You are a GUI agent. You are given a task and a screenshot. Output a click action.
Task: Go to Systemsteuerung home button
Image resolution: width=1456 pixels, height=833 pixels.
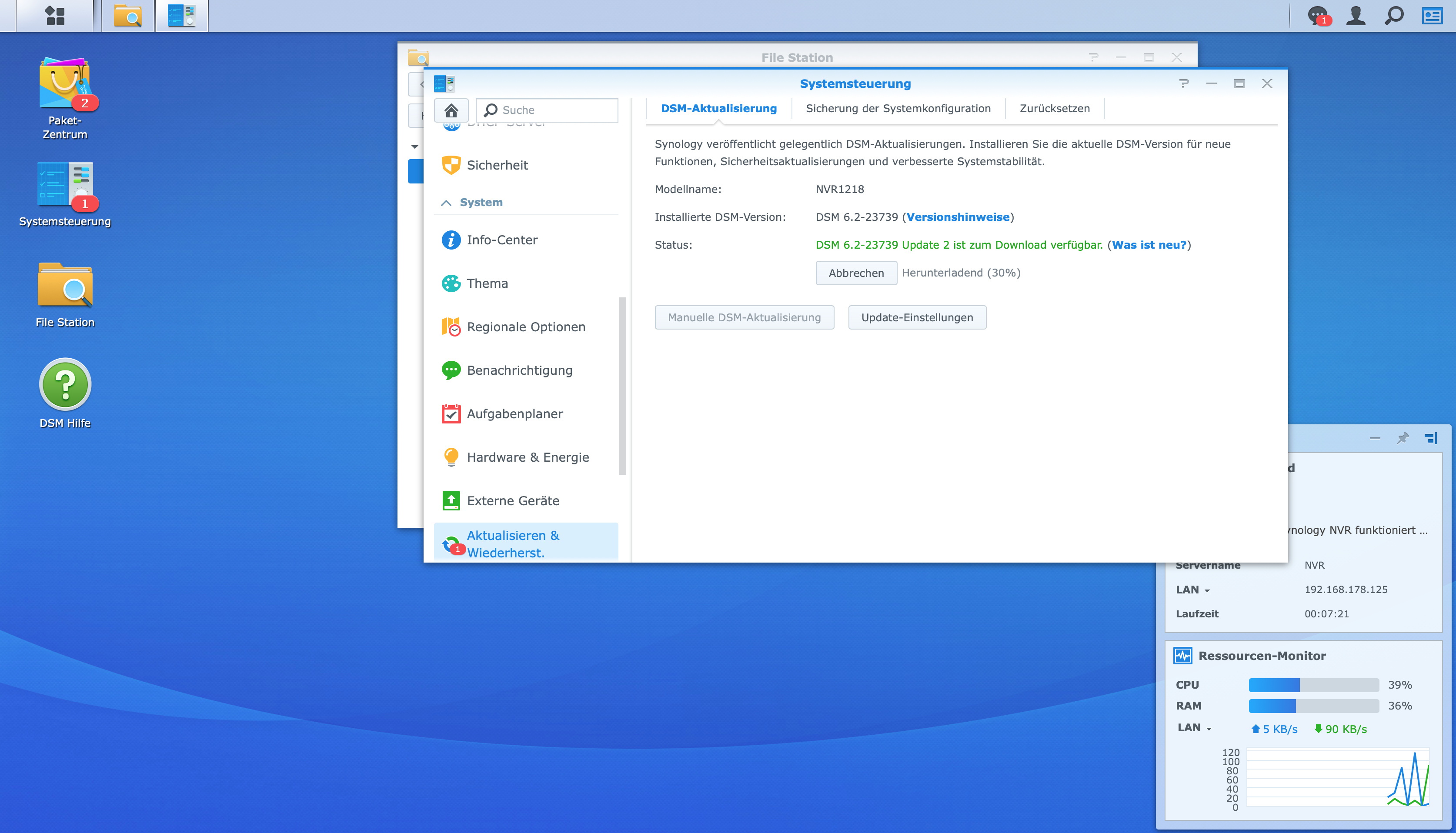click(451, 110)
